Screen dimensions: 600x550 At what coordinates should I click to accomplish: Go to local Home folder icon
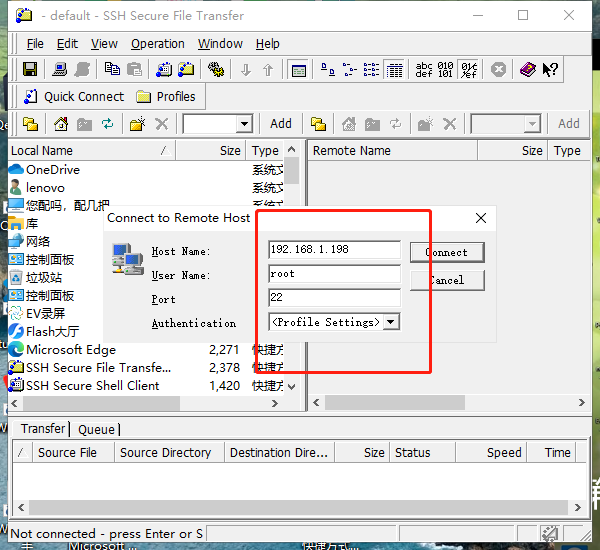pos(61,124)
